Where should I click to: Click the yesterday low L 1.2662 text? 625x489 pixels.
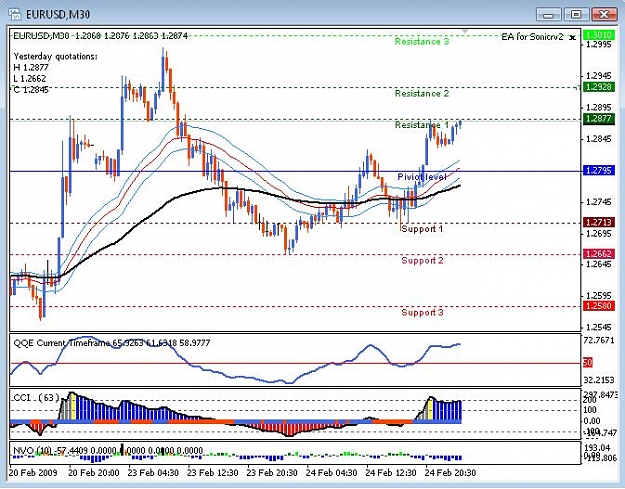pyautogui.click(x=30, y=79)
